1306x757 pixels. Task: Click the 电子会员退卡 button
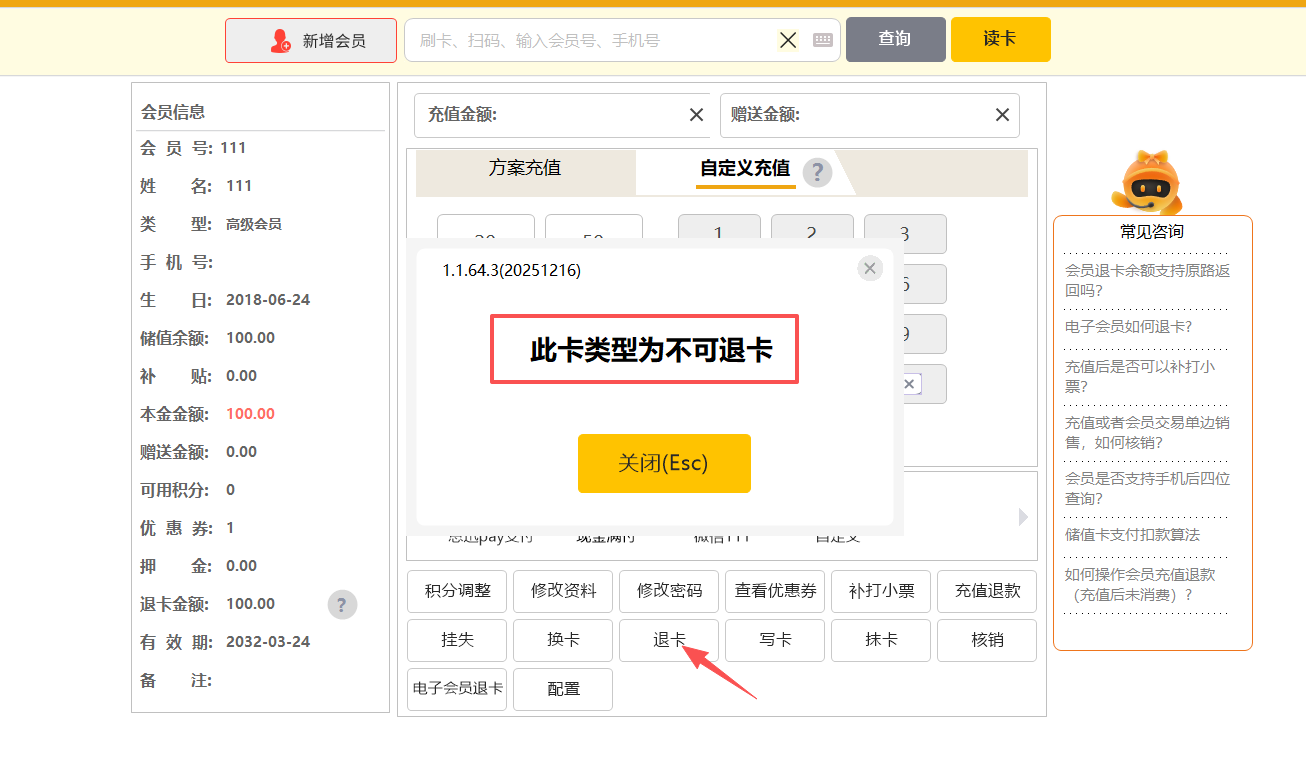[458, 689]
